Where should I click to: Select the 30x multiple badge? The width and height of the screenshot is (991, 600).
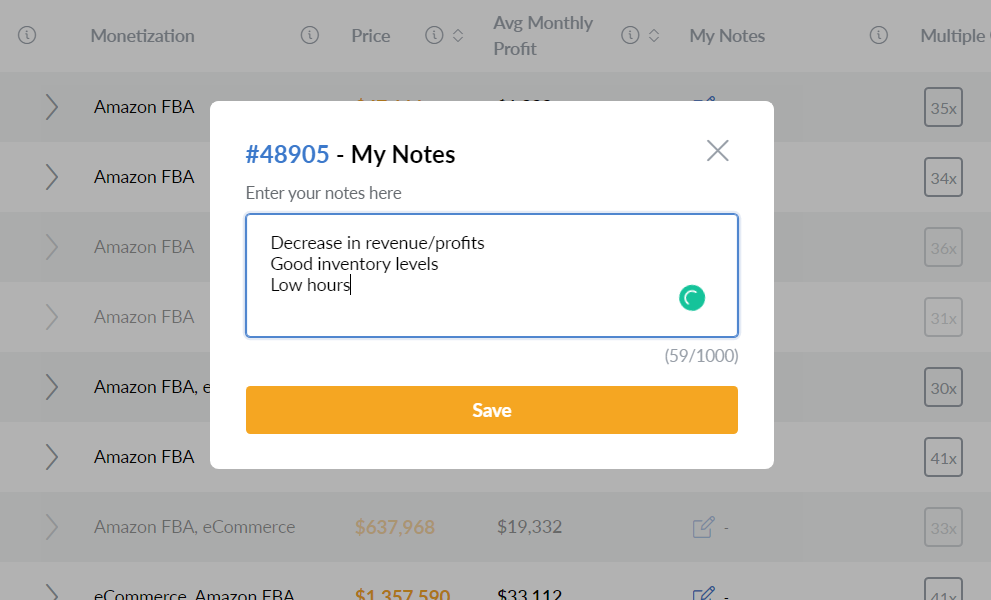point(942,387)
